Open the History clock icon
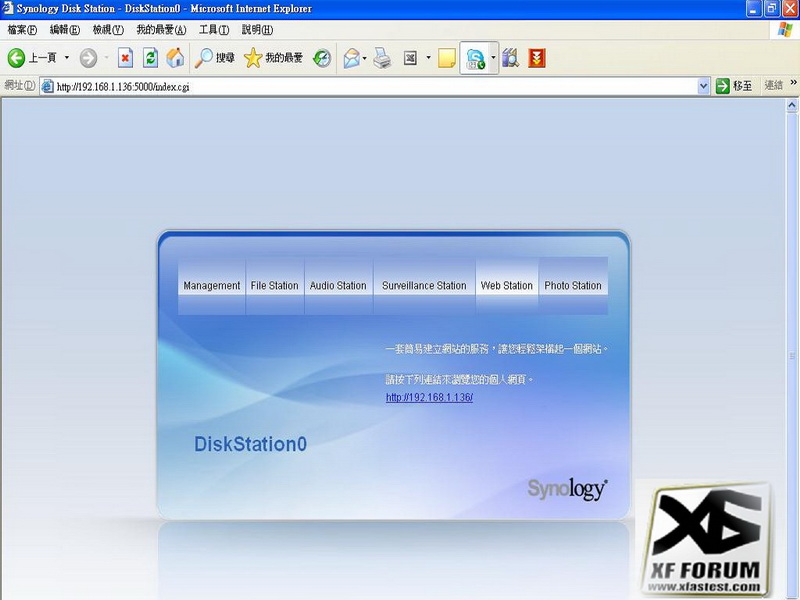The height and width of the screenshot is (600, 800). (x=322, y=58)
